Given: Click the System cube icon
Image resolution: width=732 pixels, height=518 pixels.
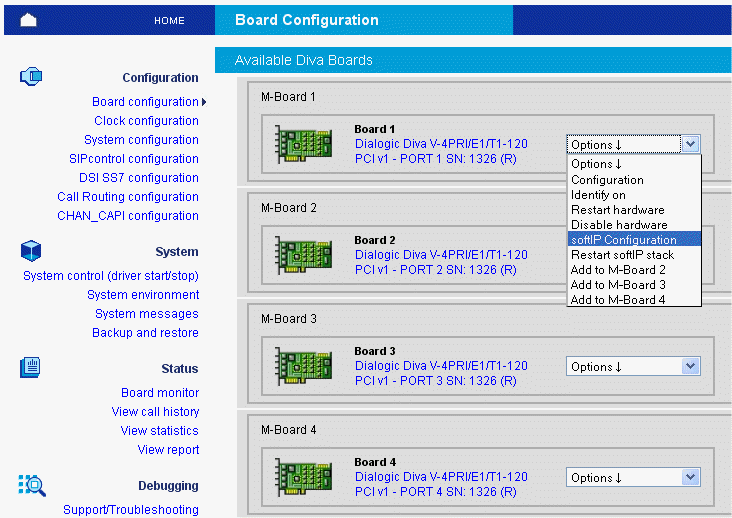Looking at the screenshot, I should coord(31,251).
